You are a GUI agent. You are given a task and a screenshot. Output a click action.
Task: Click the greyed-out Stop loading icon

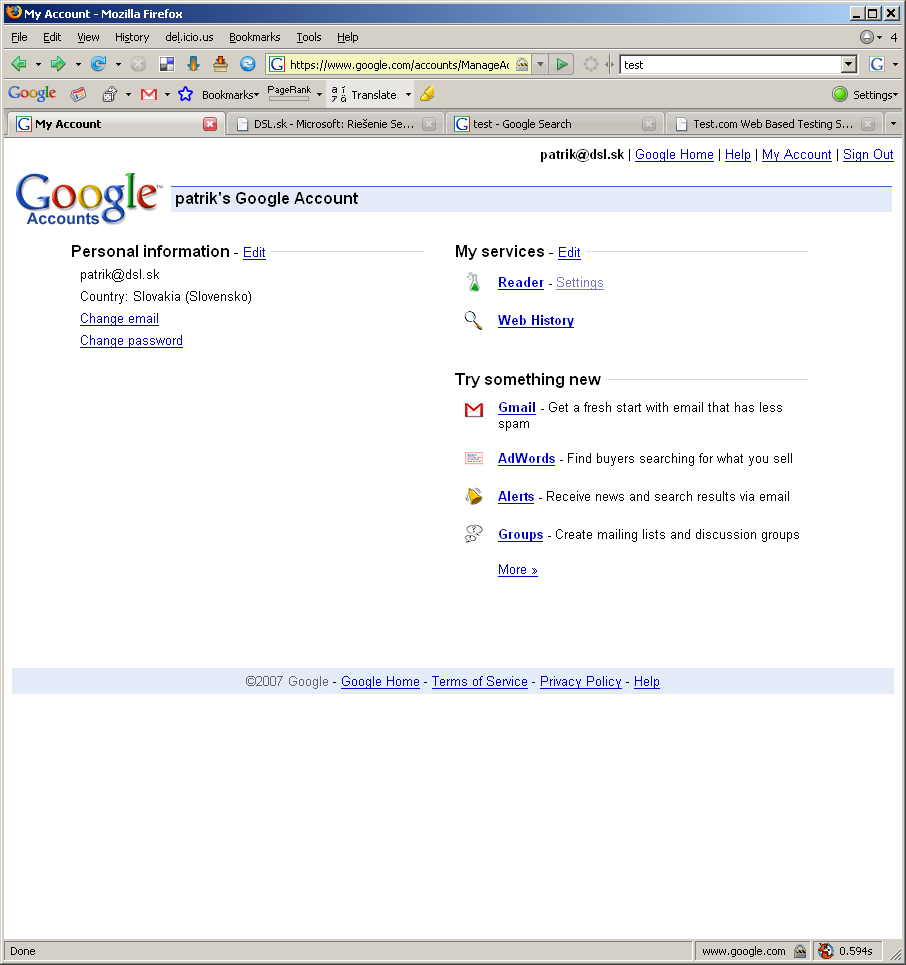click(x=138, y=63)
